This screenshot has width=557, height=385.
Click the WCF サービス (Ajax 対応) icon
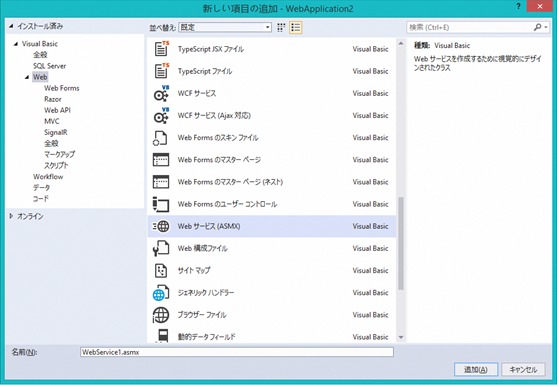click(161, 115)
